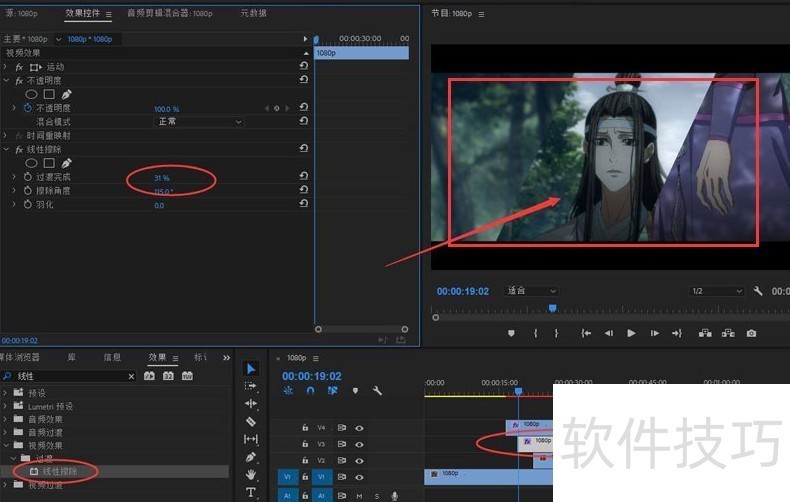Open the 适合 zoom level dropdown
This screenshot has width=790, height=502.
[531, 291]
